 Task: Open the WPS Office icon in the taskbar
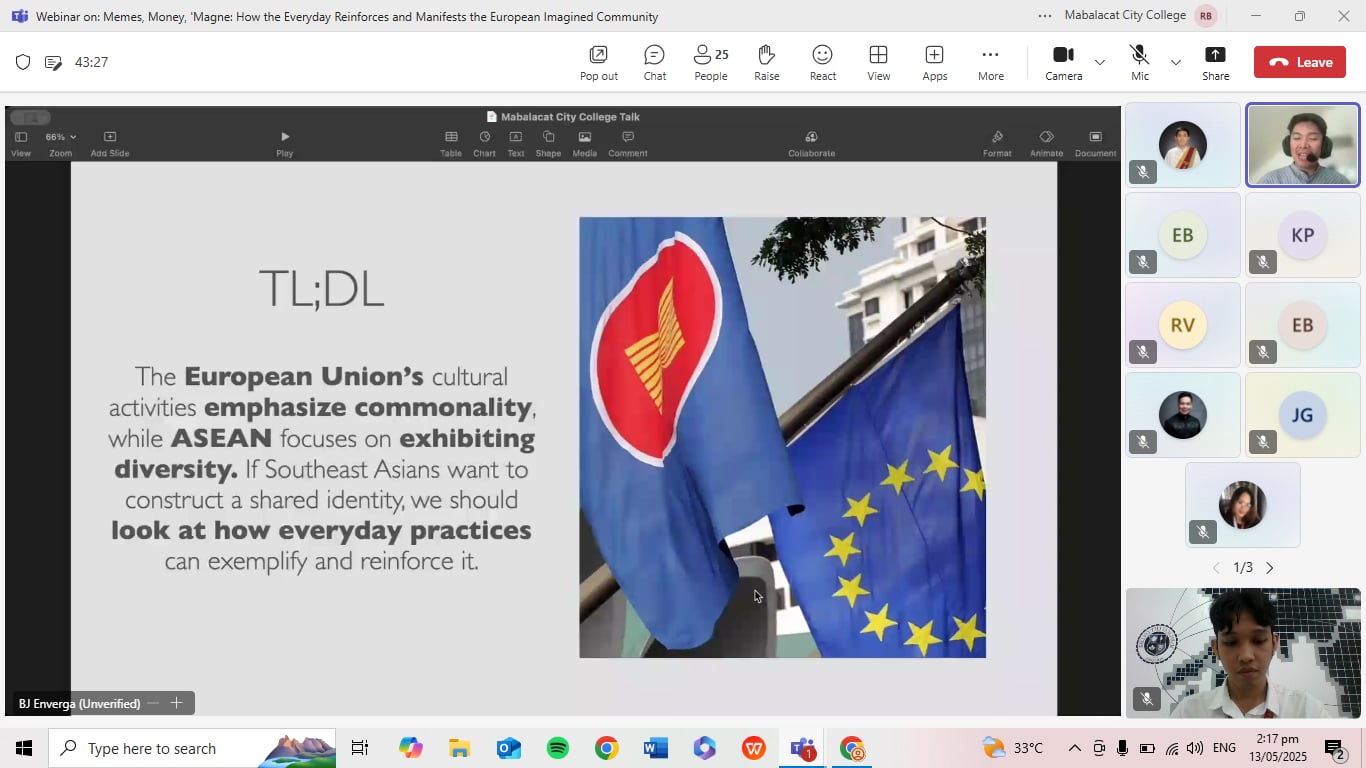[754, 748]
